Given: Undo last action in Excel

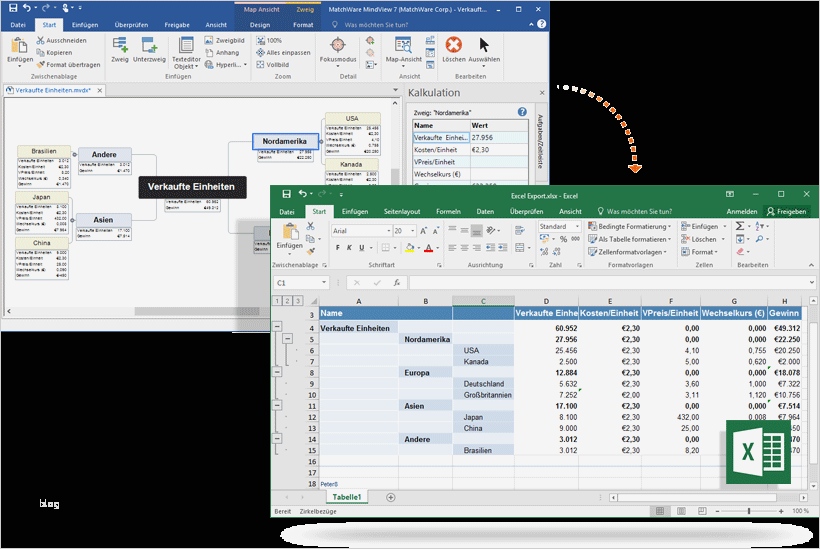Looking at the screenshot, I should [x=302, y=194].
